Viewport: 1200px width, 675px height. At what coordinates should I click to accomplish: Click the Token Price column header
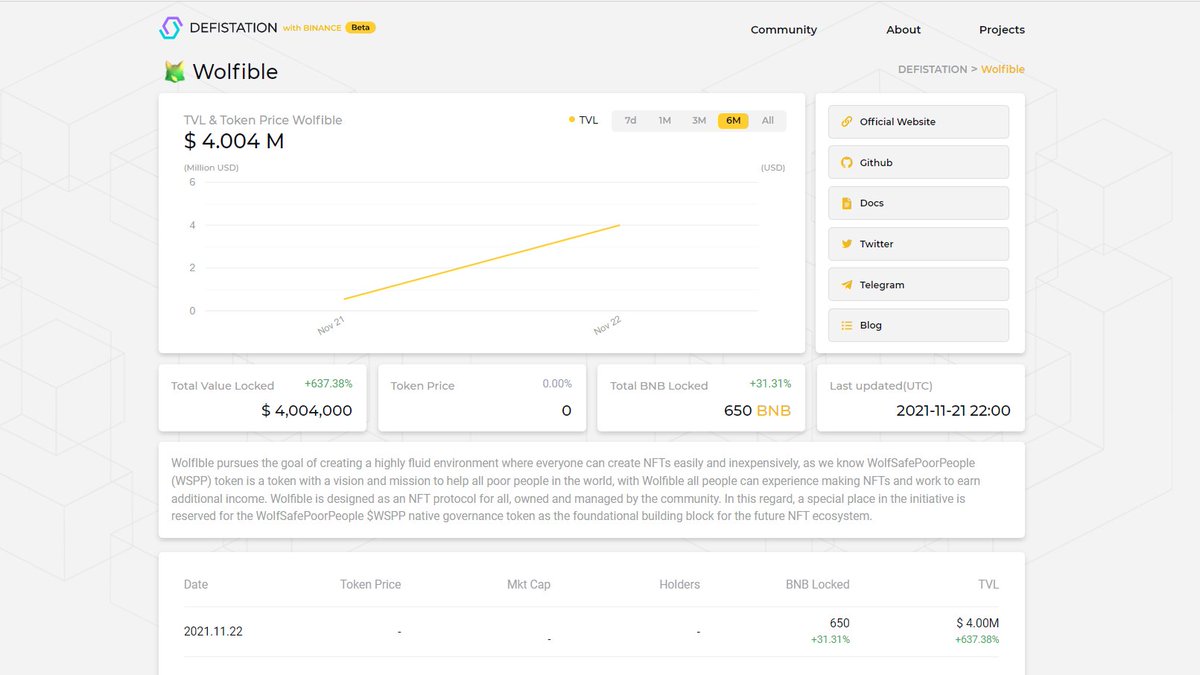pyautogui.click(x=370, y=585)
